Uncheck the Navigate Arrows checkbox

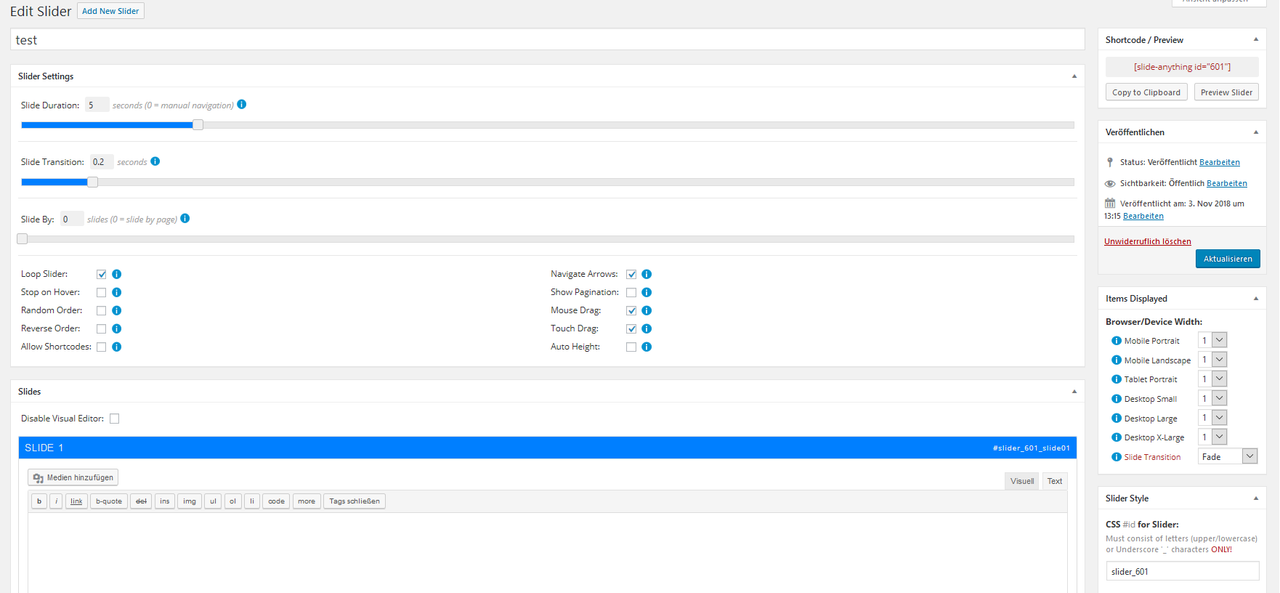click(x=631, y=274)
